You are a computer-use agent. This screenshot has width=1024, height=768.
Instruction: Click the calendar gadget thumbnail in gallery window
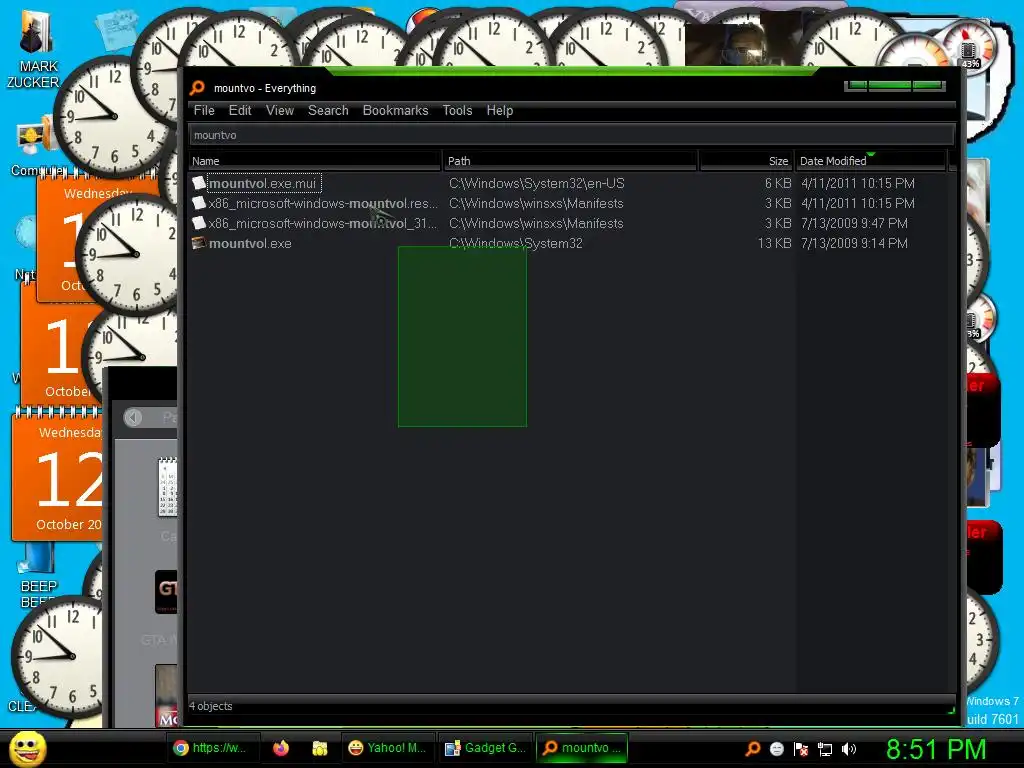click(168, 487)
